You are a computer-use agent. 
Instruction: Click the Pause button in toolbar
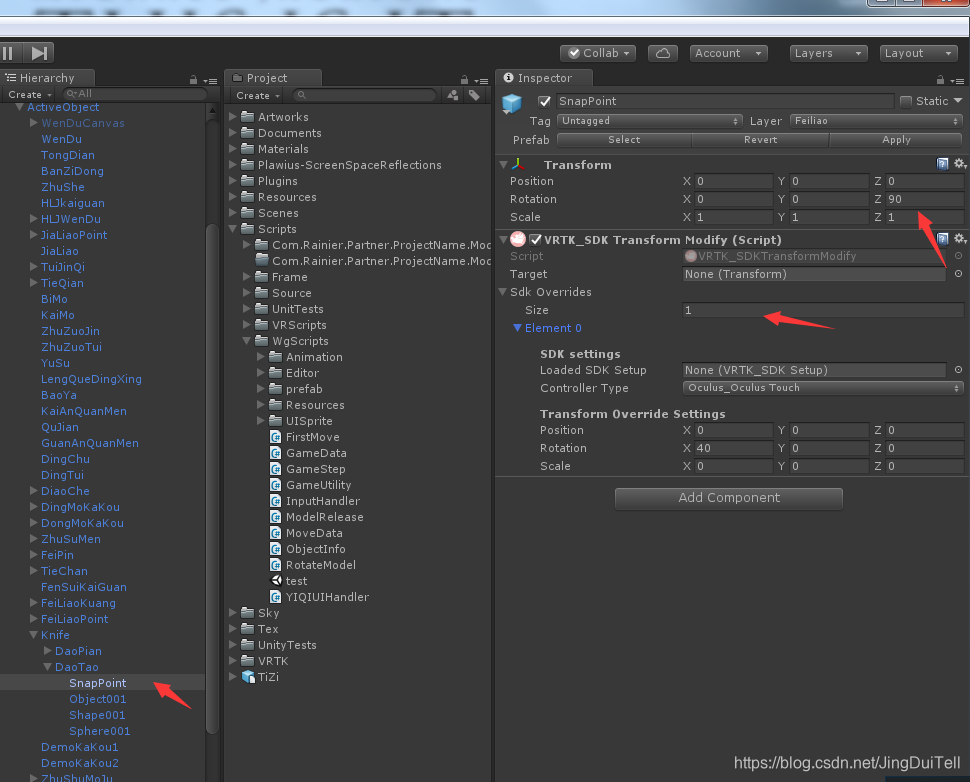coord(9,53)
